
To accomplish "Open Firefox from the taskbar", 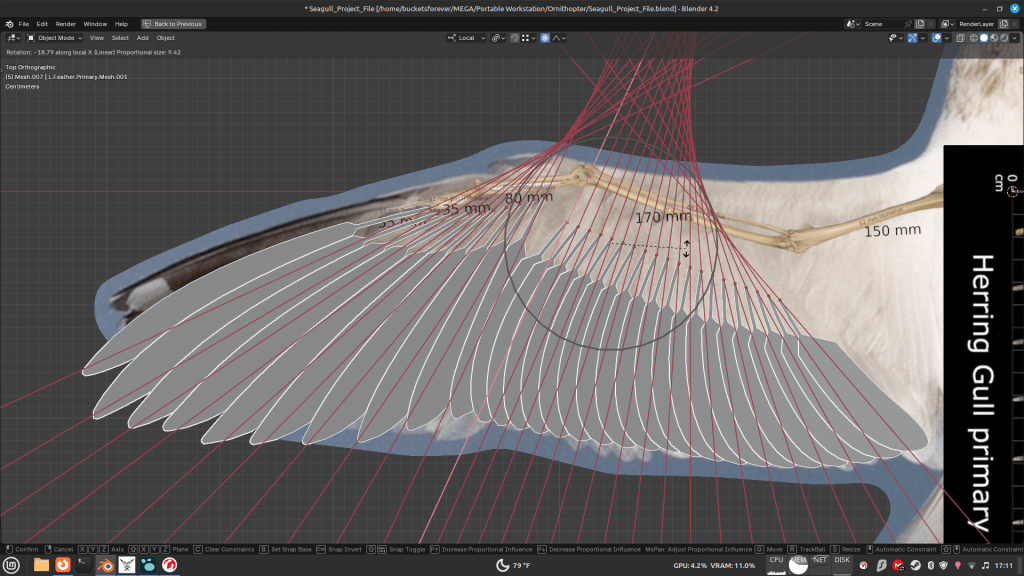I will [62, 565].
